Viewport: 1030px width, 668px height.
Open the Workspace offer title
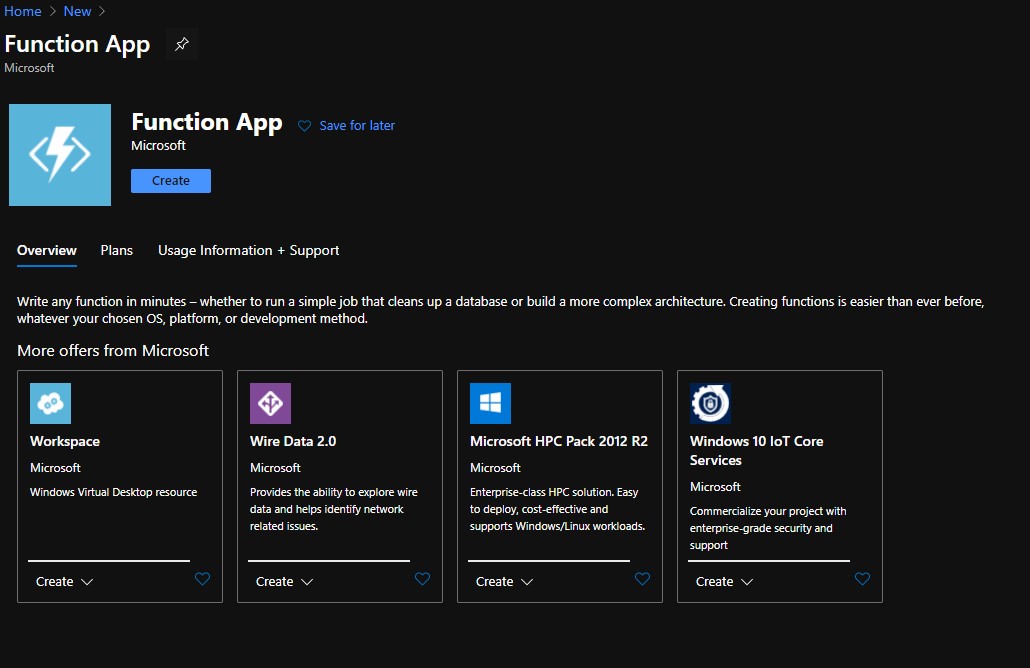(x=65, y=441)
